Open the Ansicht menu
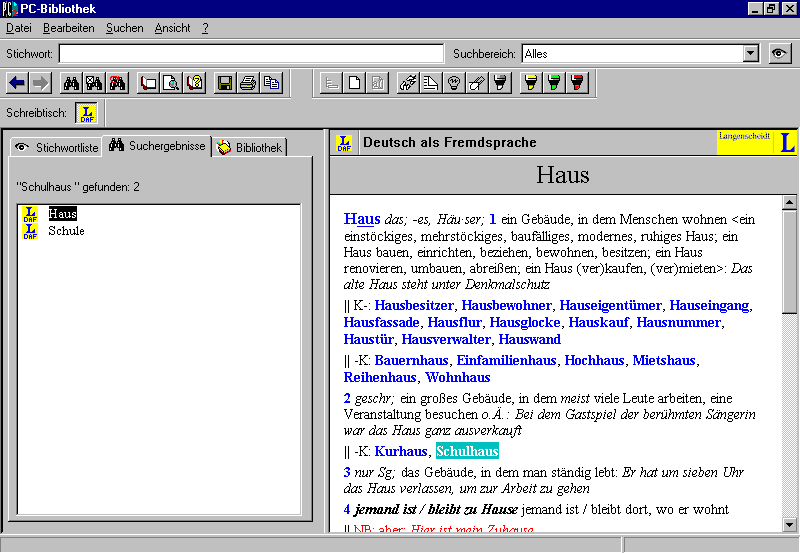The image size is (800, 553). click(172, 28)
